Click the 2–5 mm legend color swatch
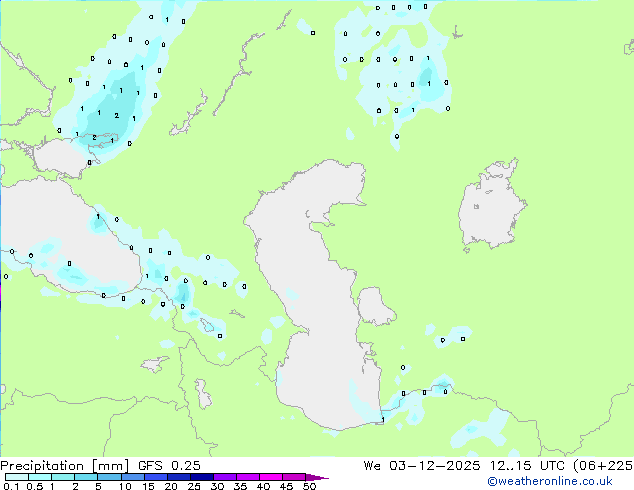634x490 pixels. pyautogui.click(x=86, y=477)
